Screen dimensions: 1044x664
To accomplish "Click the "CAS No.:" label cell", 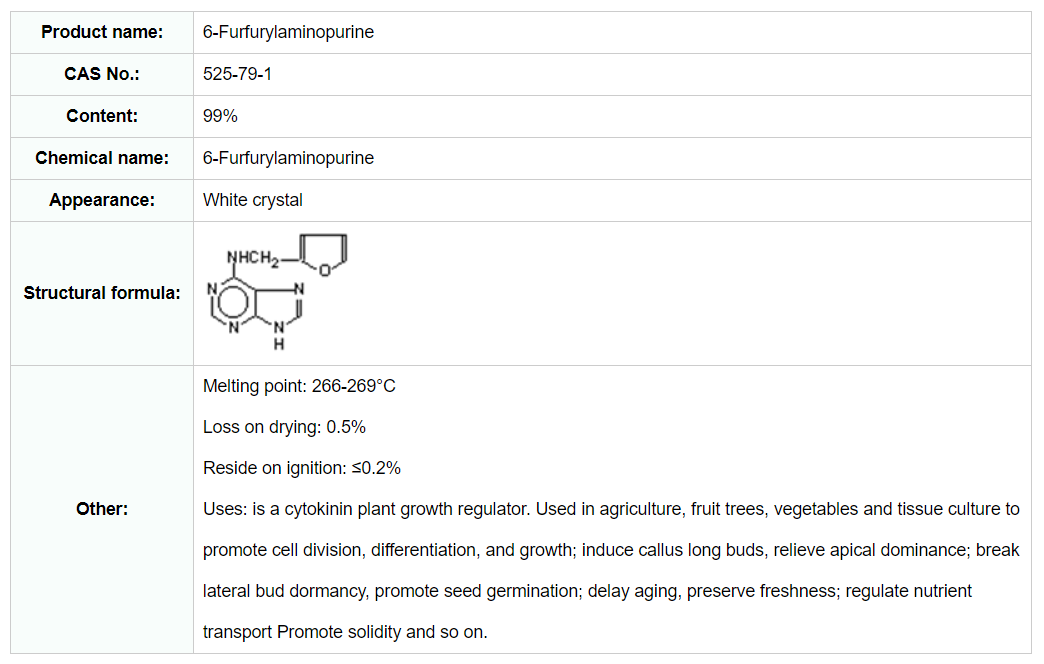I will [102, 74].
